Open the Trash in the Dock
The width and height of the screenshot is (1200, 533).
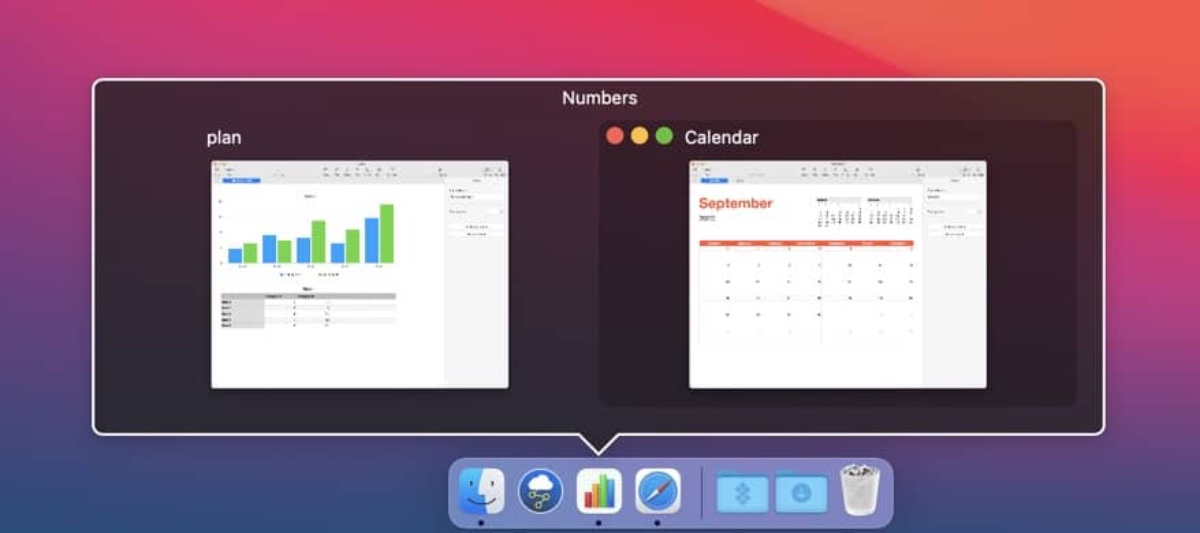pyautogui.click(x=860, y=490)
